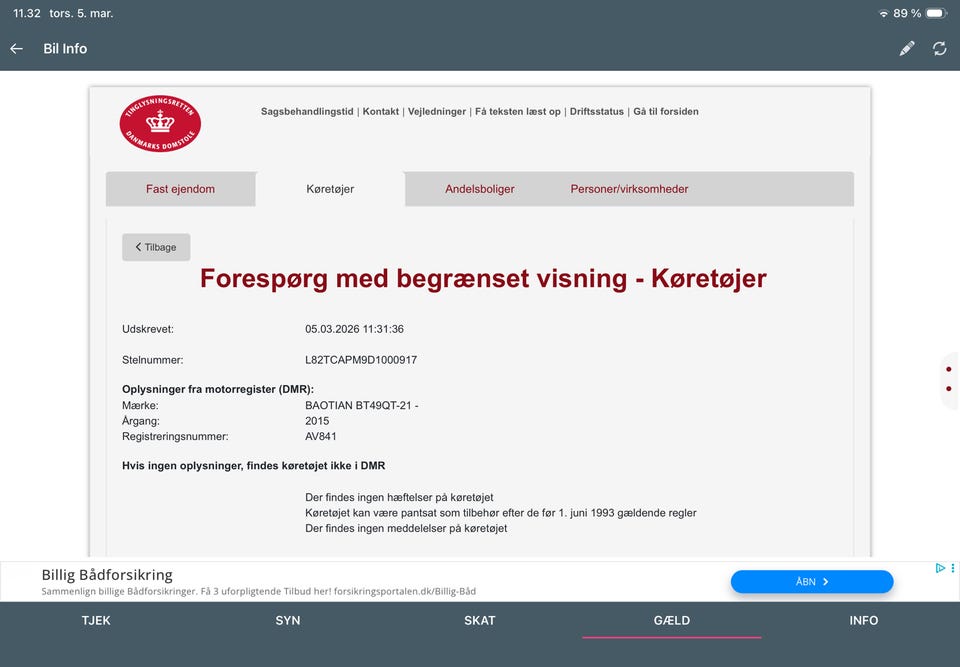Open the Driftsstatus link
Image resolution: width=960 pixels, height=667 pixels.
point(597,111)
